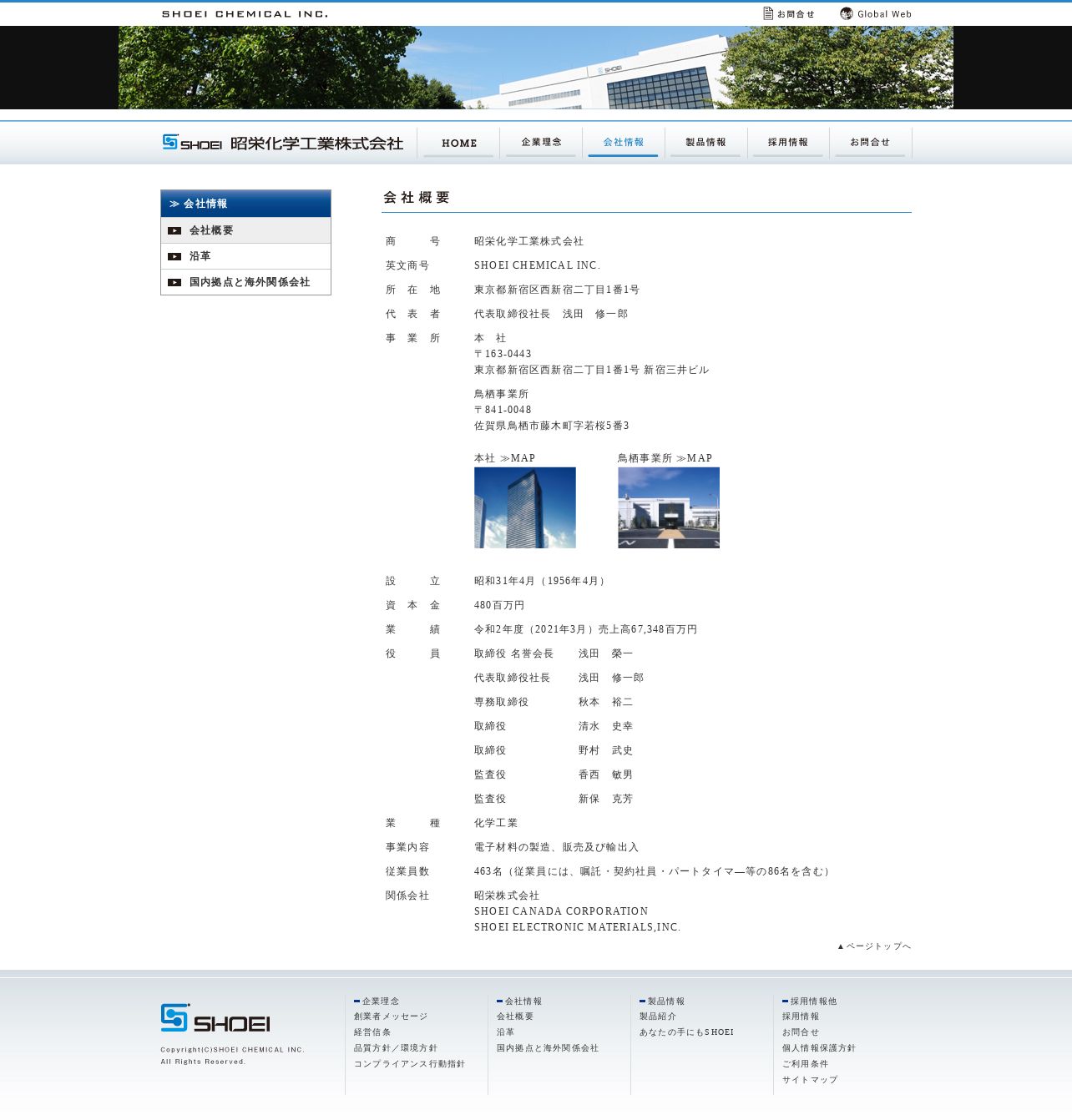Click the 佐賀県鳥栖市藤木町字若桜5番3 address

552,426
